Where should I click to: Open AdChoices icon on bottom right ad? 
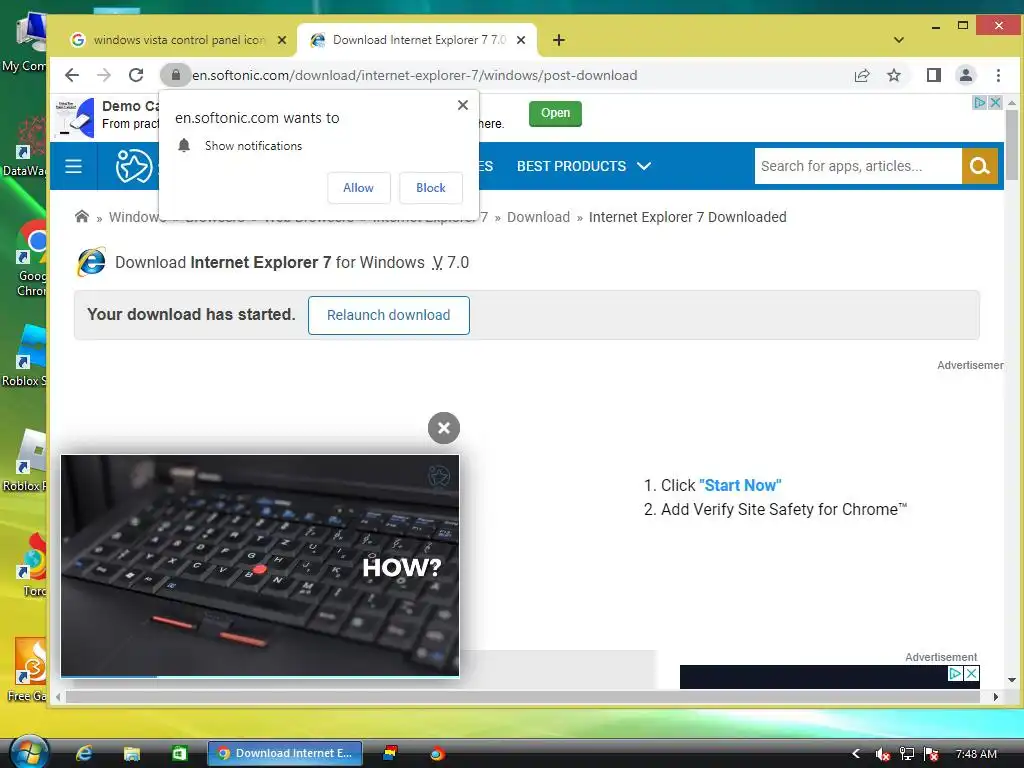click(955, 673)
